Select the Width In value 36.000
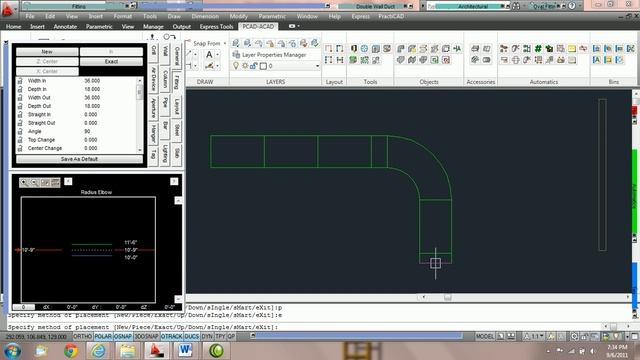This screenshot has width=640, height=360. (92, 81)
